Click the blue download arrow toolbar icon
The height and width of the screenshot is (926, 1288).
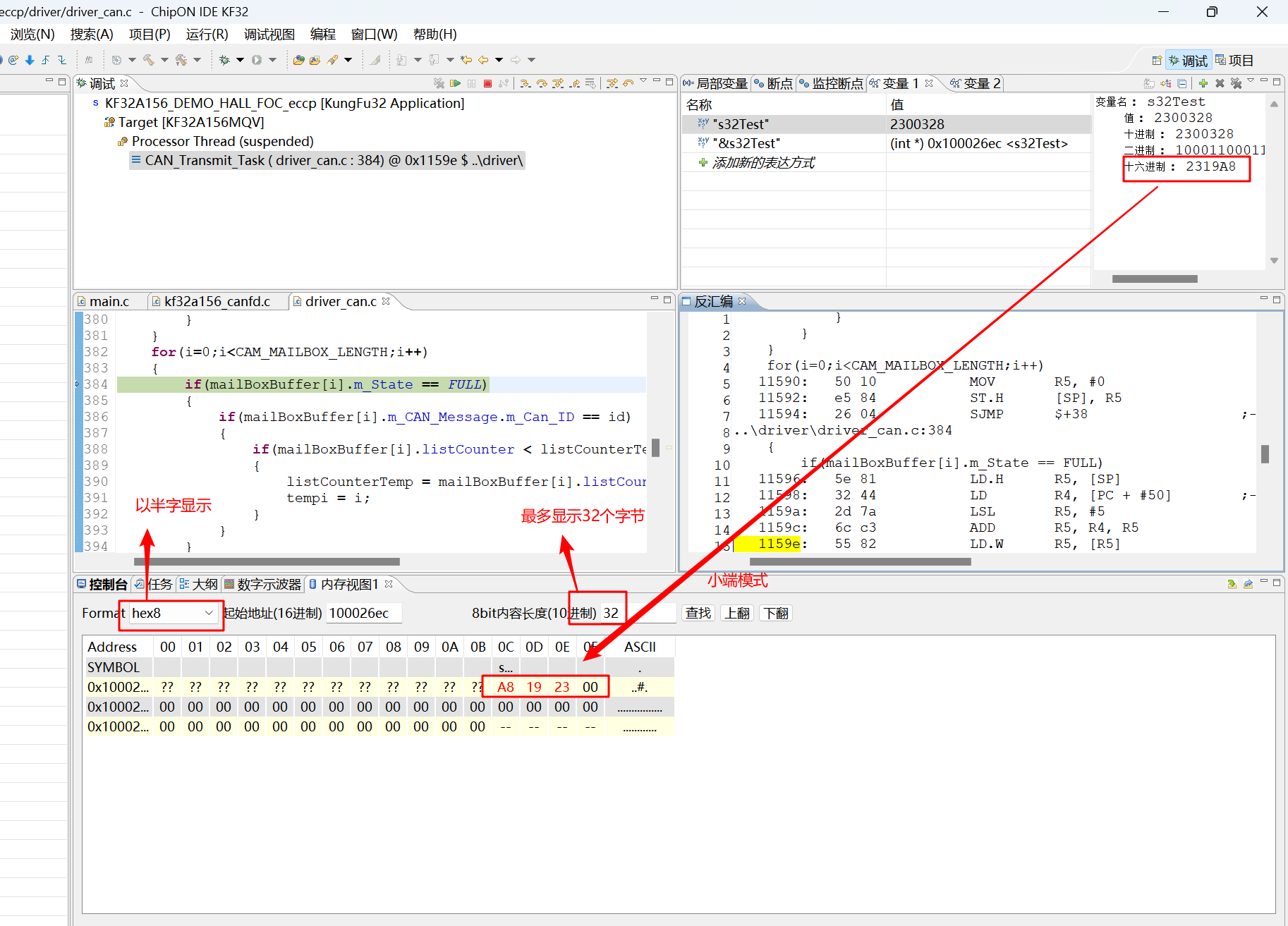(30, 60)
